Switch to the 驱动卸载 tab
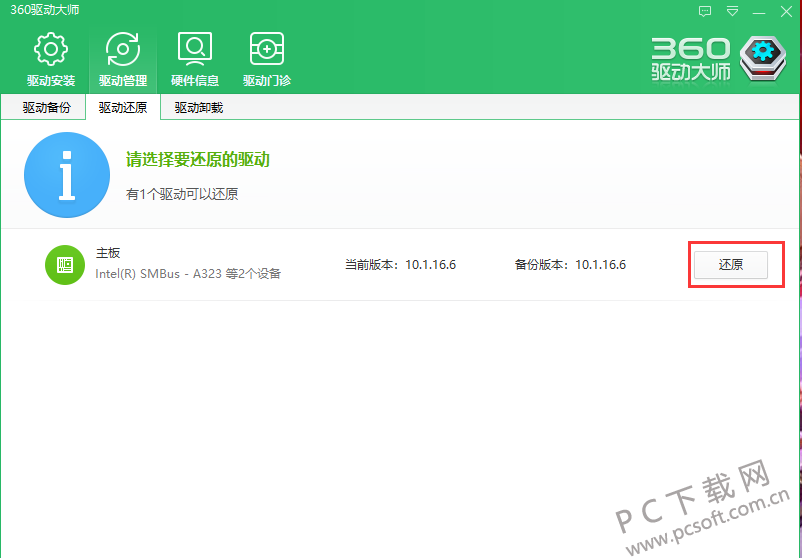The width and height of the screenshot is (802, 558). tap(198, 108)
